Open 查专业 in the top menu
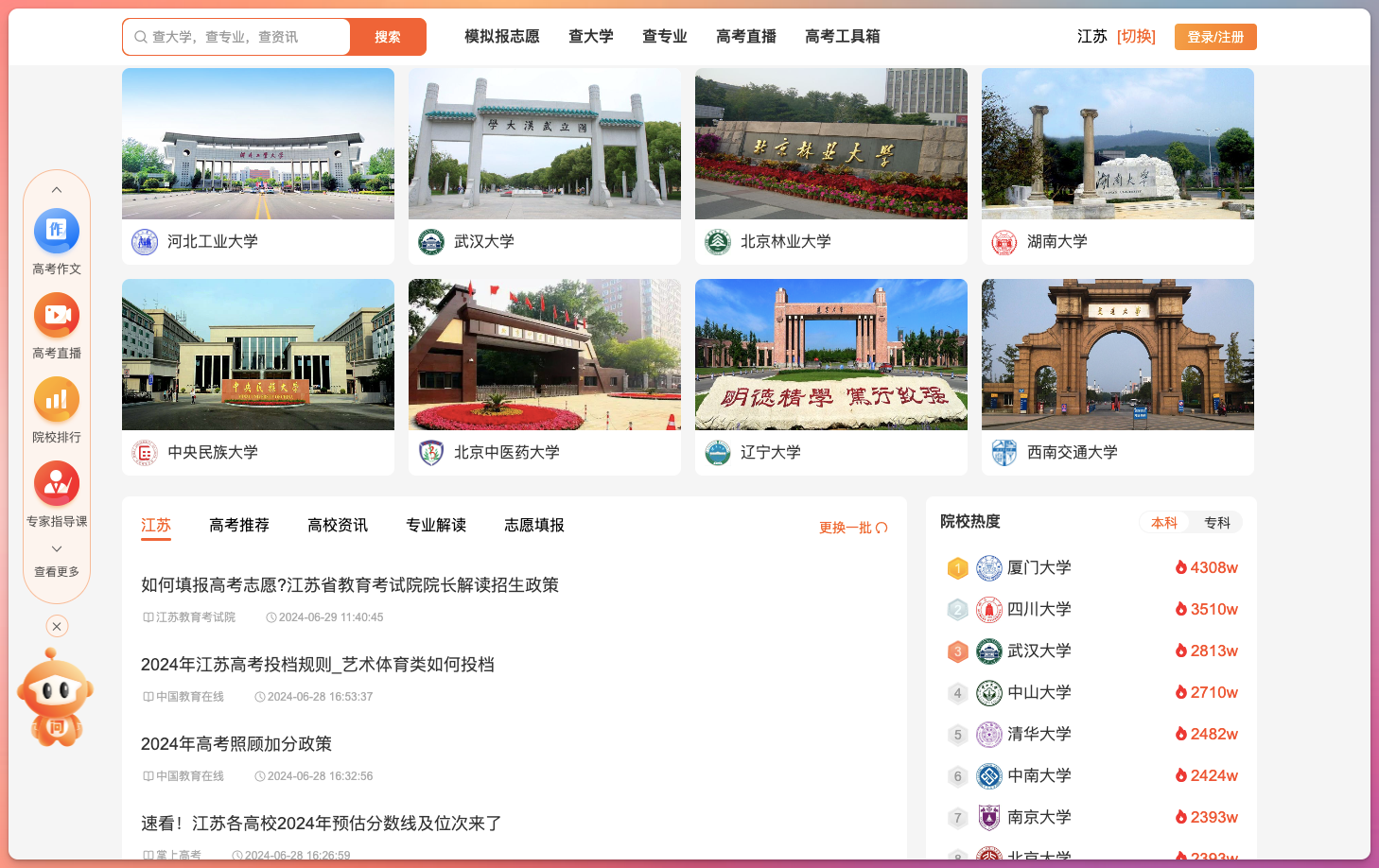This screenshot has width=1379, height=868. [665, 36]
